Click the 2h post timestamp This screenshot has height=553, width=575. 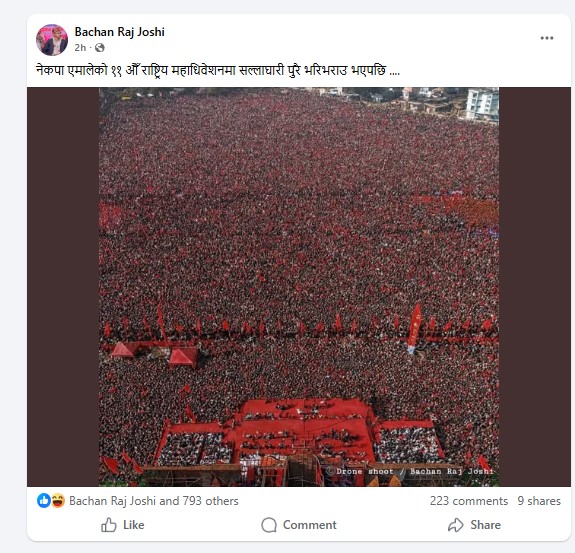[x=80, y=48]
